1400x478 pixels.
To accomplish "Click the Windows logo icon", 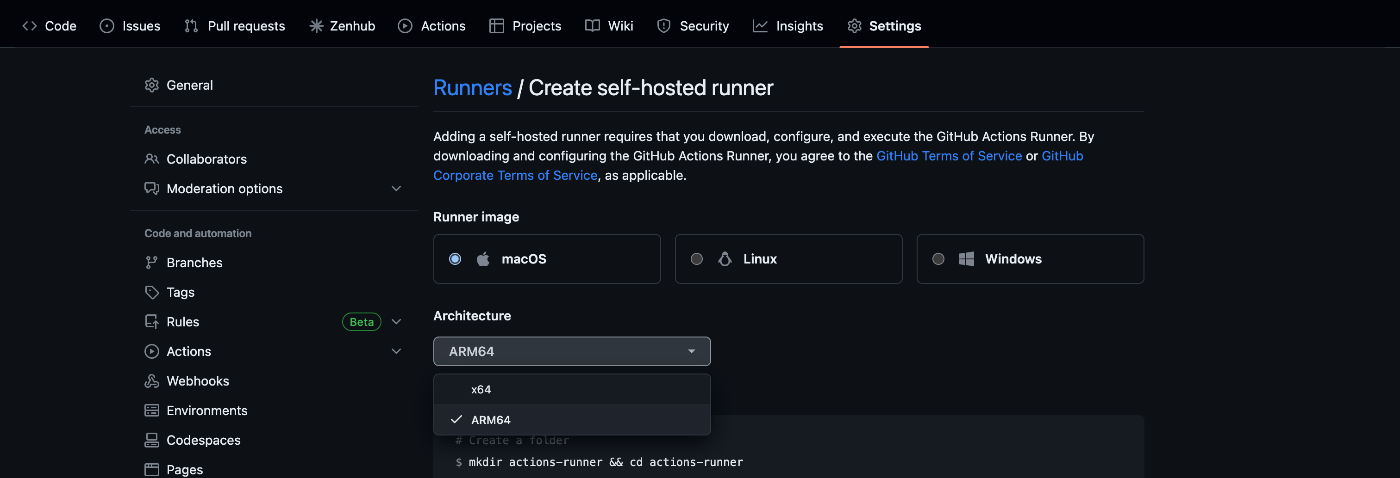I will pos(967,259).
